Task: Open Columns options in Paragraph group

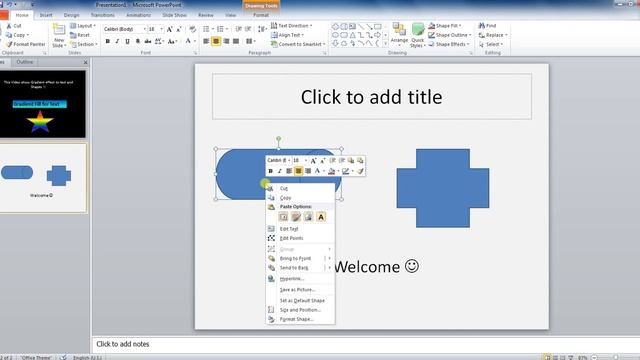Action: [x=250, y=41]
